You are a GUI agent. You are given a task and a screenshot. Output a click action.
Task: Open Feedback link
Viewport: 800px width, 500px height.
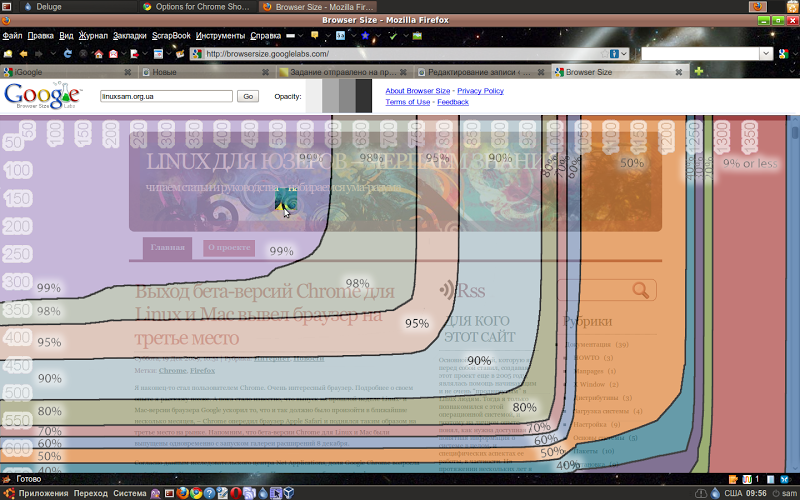[x=453, y=102]
